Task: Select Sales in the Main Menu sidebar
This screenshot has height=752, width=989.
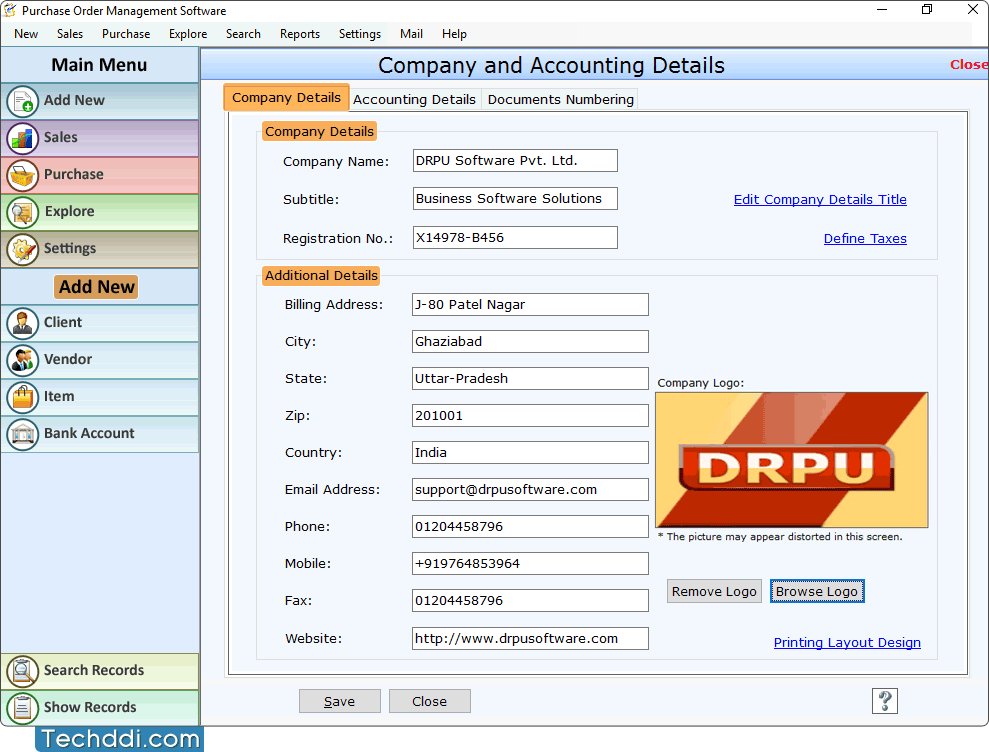Action: [100, 138]
